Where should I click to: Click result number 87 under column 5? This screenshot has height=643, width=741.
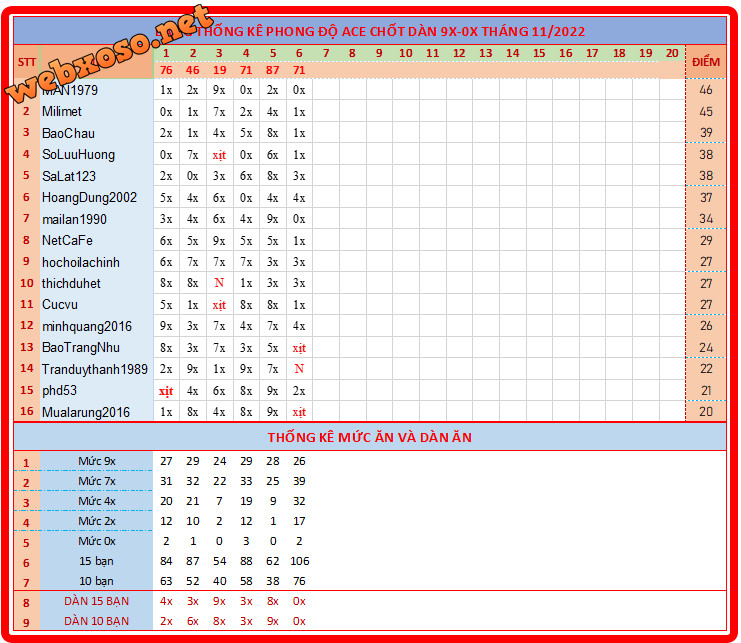point(273,70)
